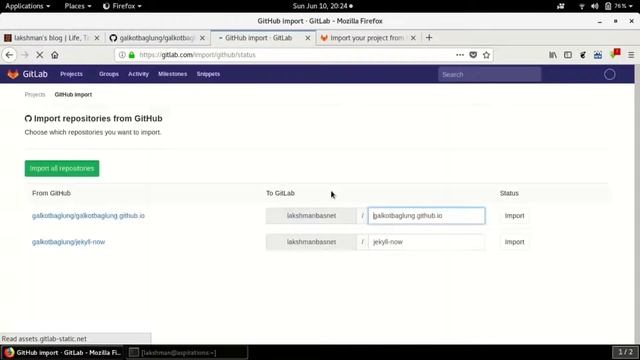Open Projects in GitLab navbar
This screenshot has width=640, height=360.
pos(71,74)
